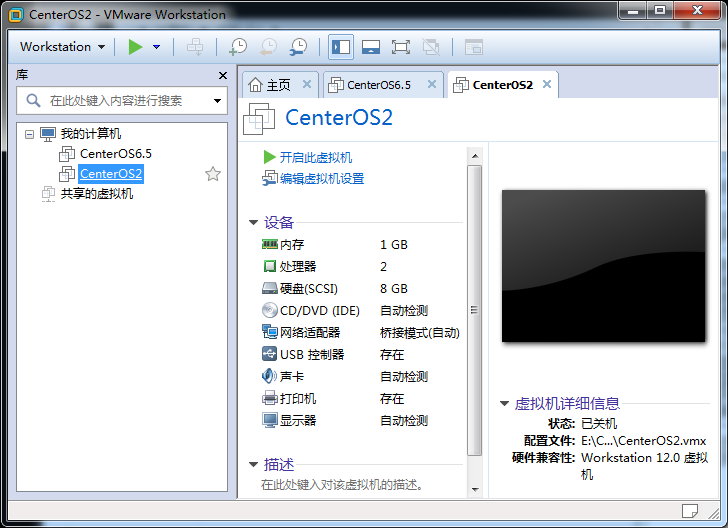Click the send Ctrl+Alt+Del toolbar icon
728x528 pixels.
195,47
